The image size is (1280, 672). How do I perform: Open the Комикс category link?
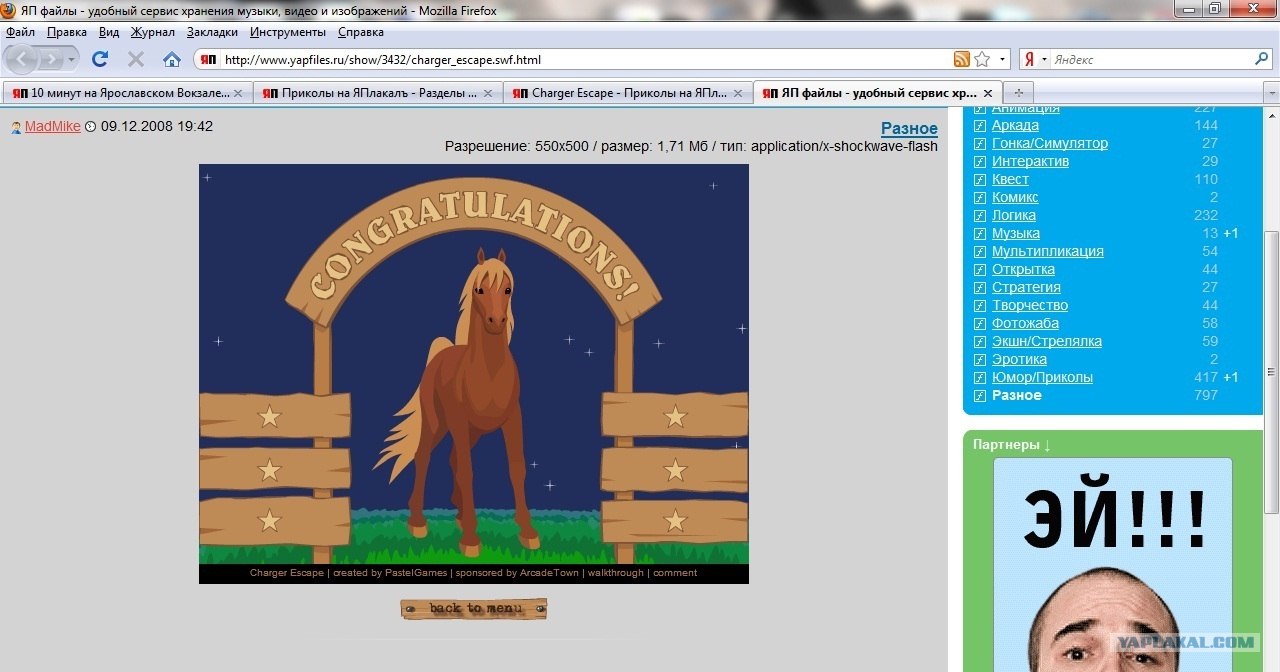tap(1015, 197)
